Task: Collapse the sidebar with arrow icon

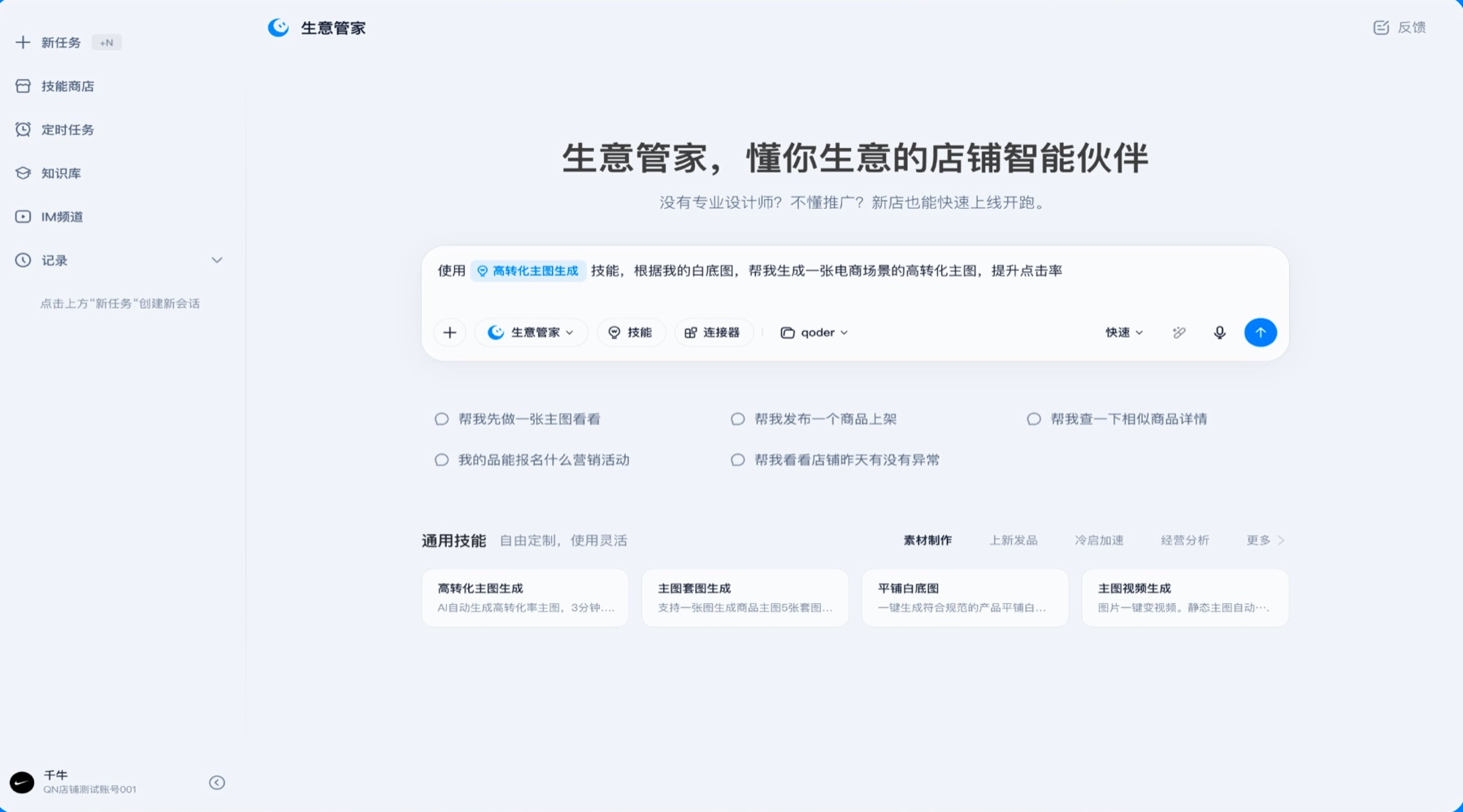Action: click(x=217, y=783)
